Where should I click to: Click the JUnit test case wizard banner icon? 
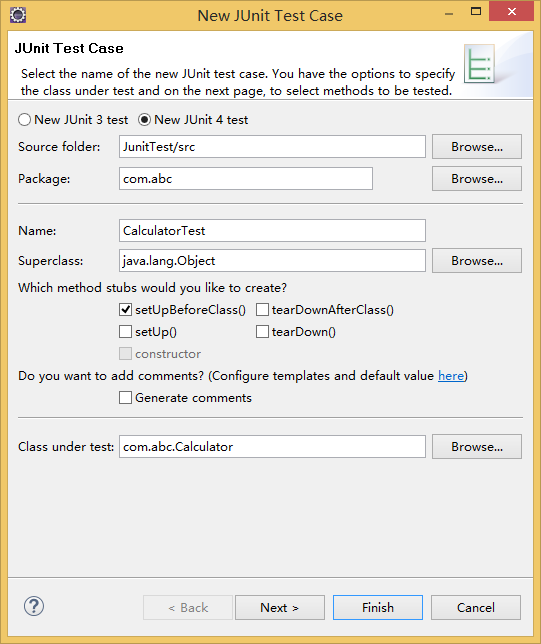[479, 64]
